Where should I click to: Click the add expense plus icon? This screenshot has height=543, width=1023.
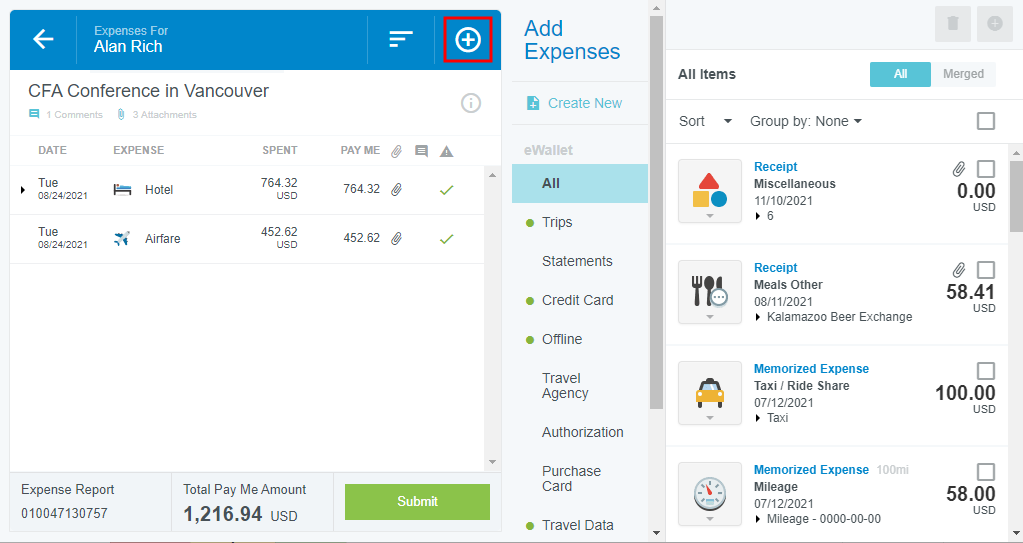point(467,40)
